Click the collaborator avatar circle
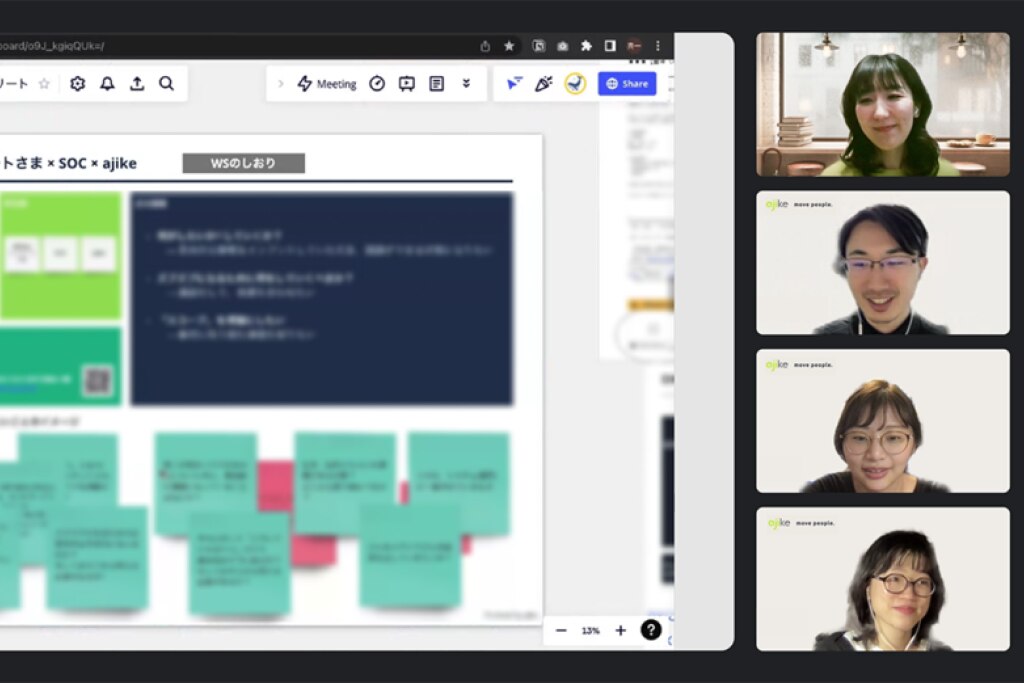 [575, 84]
